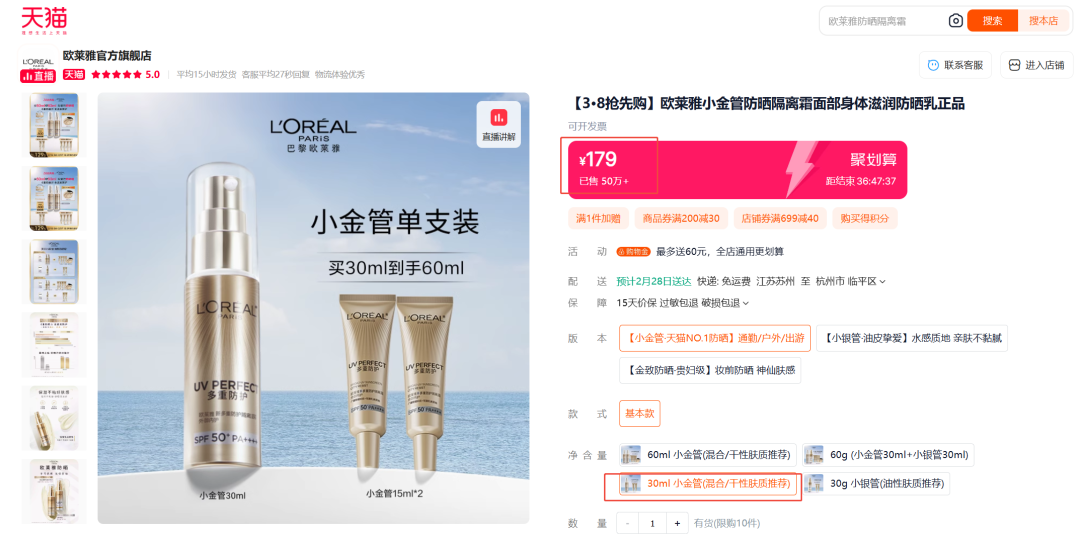
Task: Increase quantity with plus button
Action: click(676, 524)
